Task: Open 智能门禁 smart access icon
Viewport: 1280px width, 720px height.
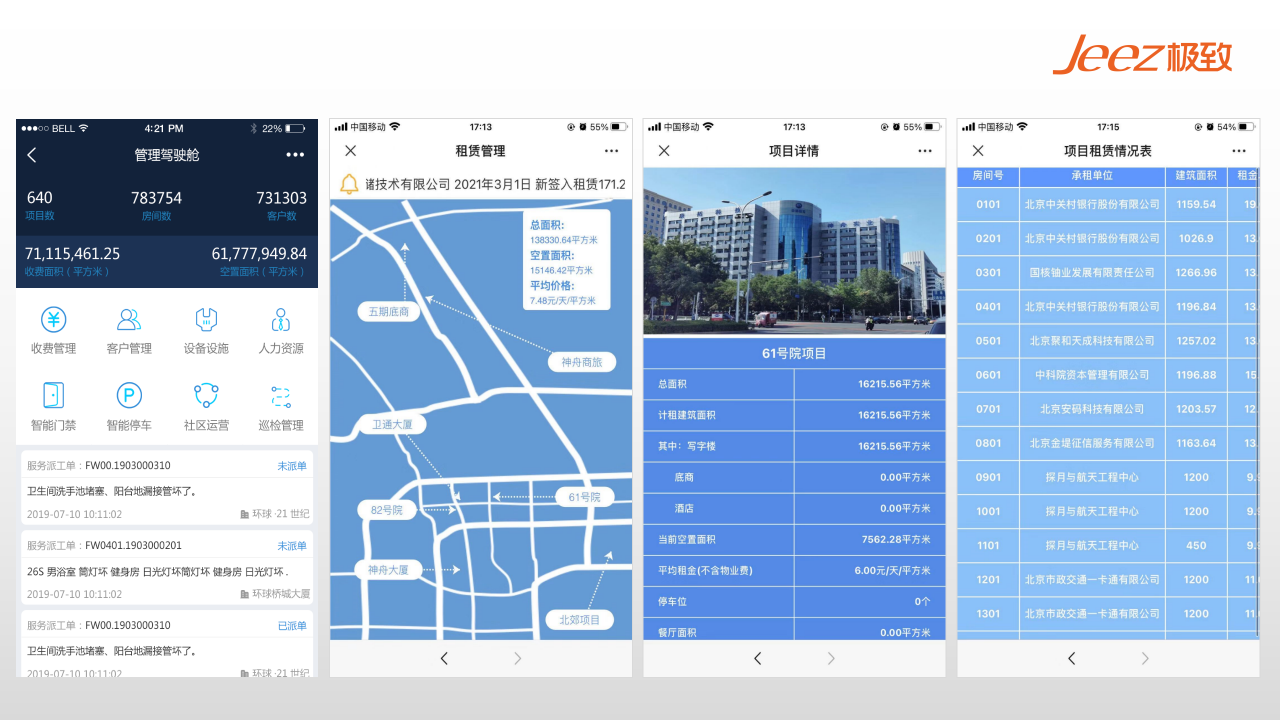Action: (x=54, y=395)
